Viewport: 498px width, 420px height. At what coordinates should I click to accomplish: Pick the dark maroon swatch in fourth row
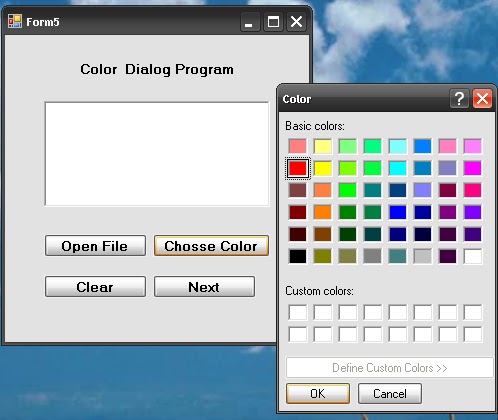[298, 212]
